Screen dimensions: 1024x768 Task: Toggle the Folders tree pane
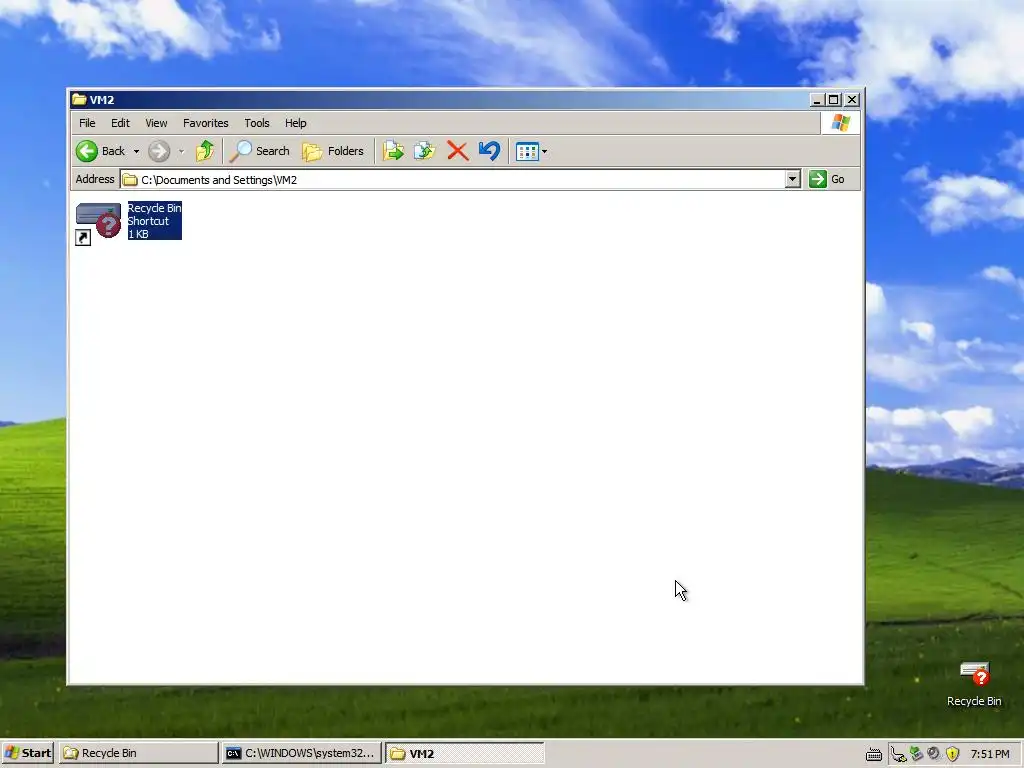coord(333,151)
